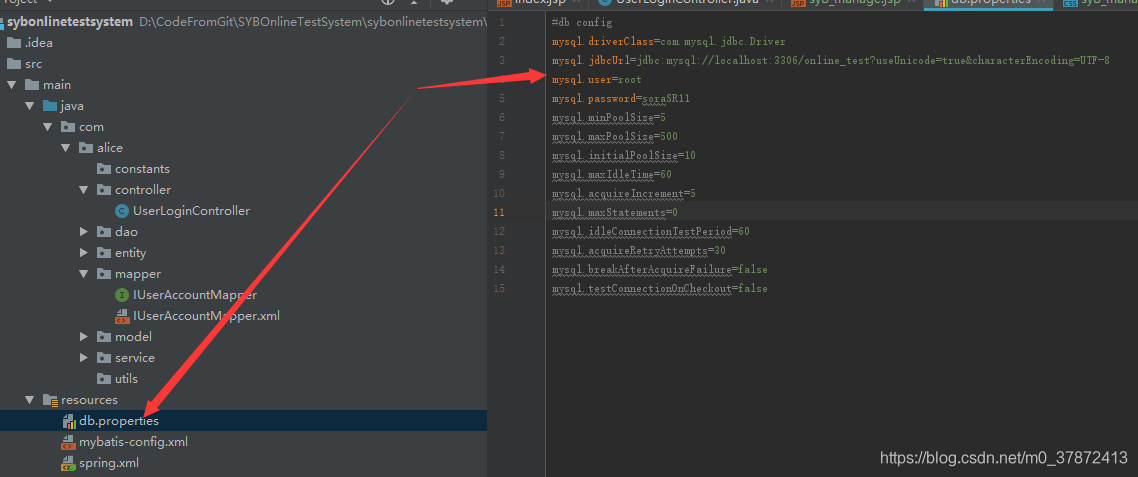Screen dimensions: 1138x477
Task: Open the IUserAccountMapper interface
Action: tap(195, 295)
